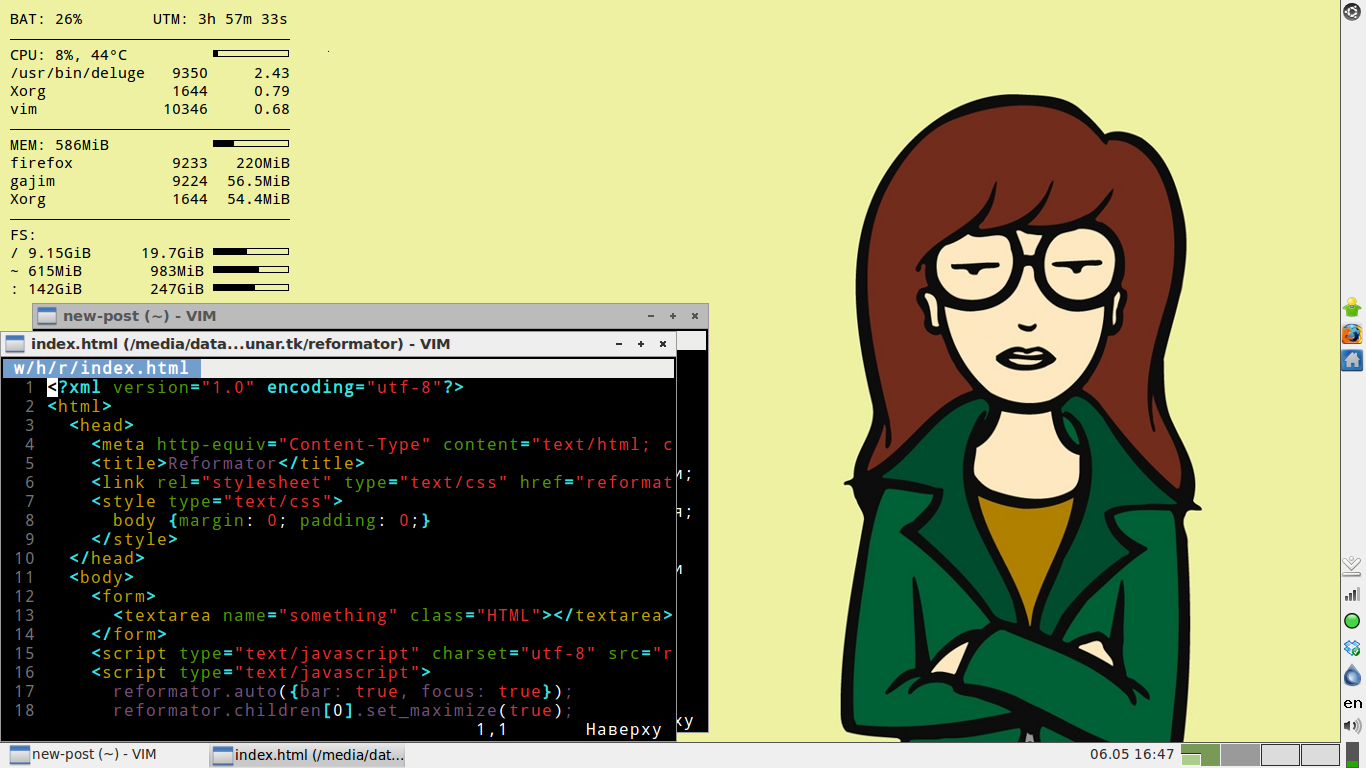
Task: Click the : 142GiB filesystem row
Action: [x=150, y=289]
